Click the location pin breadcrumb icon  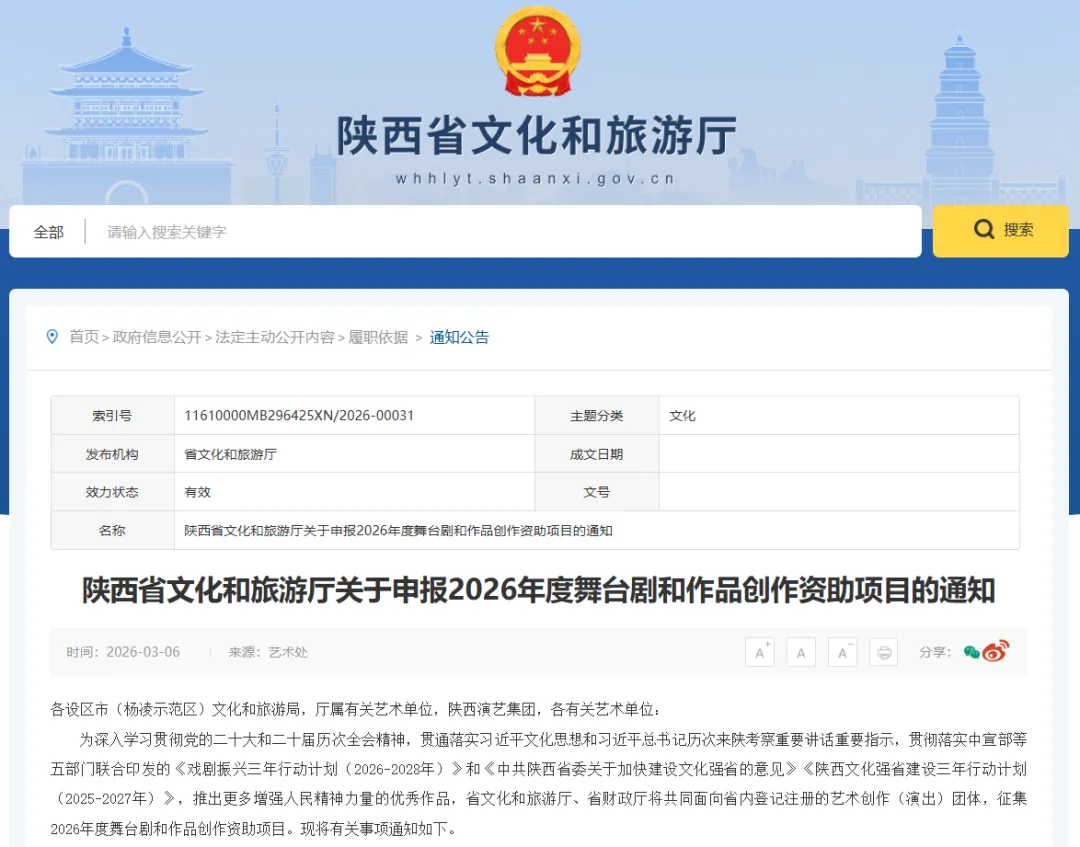coord(53,337)
